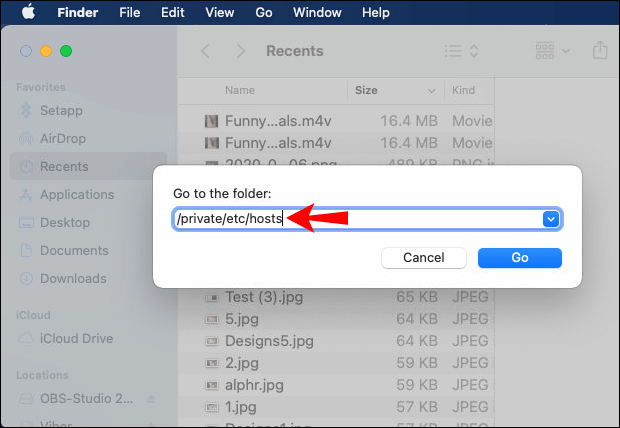Click the Desktop sidebar icon

pyautogui.click(x=26, y=222)
